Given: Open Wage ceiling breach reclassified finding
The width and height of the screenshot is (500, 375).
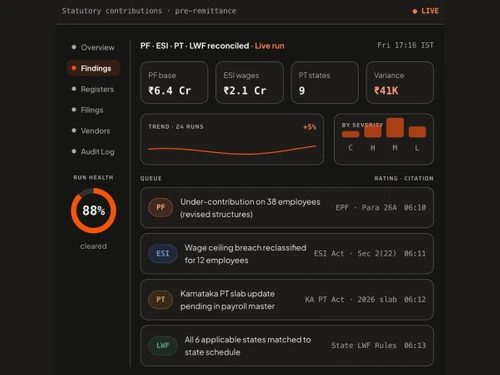Looking at the screenshot, I should [x=287, y=254].
